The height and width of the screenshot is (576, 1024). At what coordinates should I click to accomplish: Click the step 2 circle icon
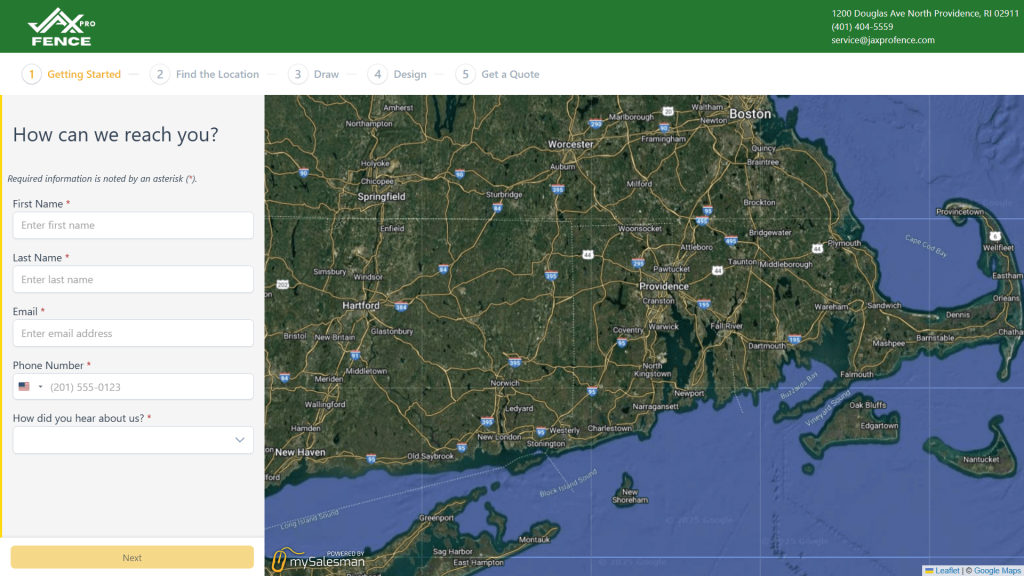(x=160, y=74)
